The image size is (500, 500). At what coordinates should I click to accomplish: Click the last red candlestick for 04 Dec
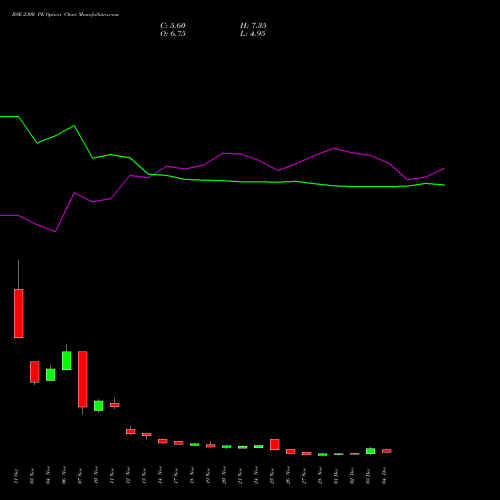pos(387,451)
